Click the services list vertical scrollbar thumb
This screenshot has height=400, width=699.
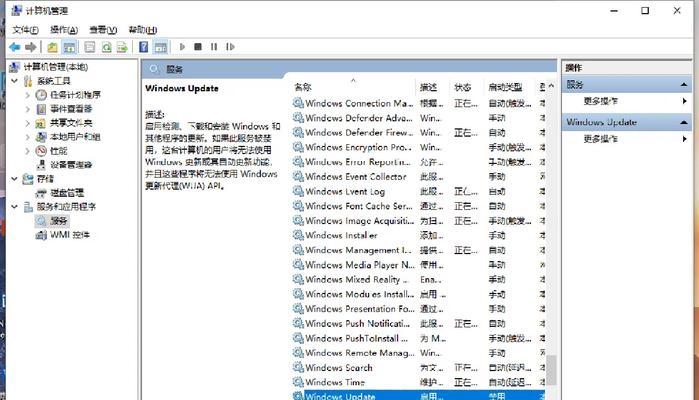(551, 370)
